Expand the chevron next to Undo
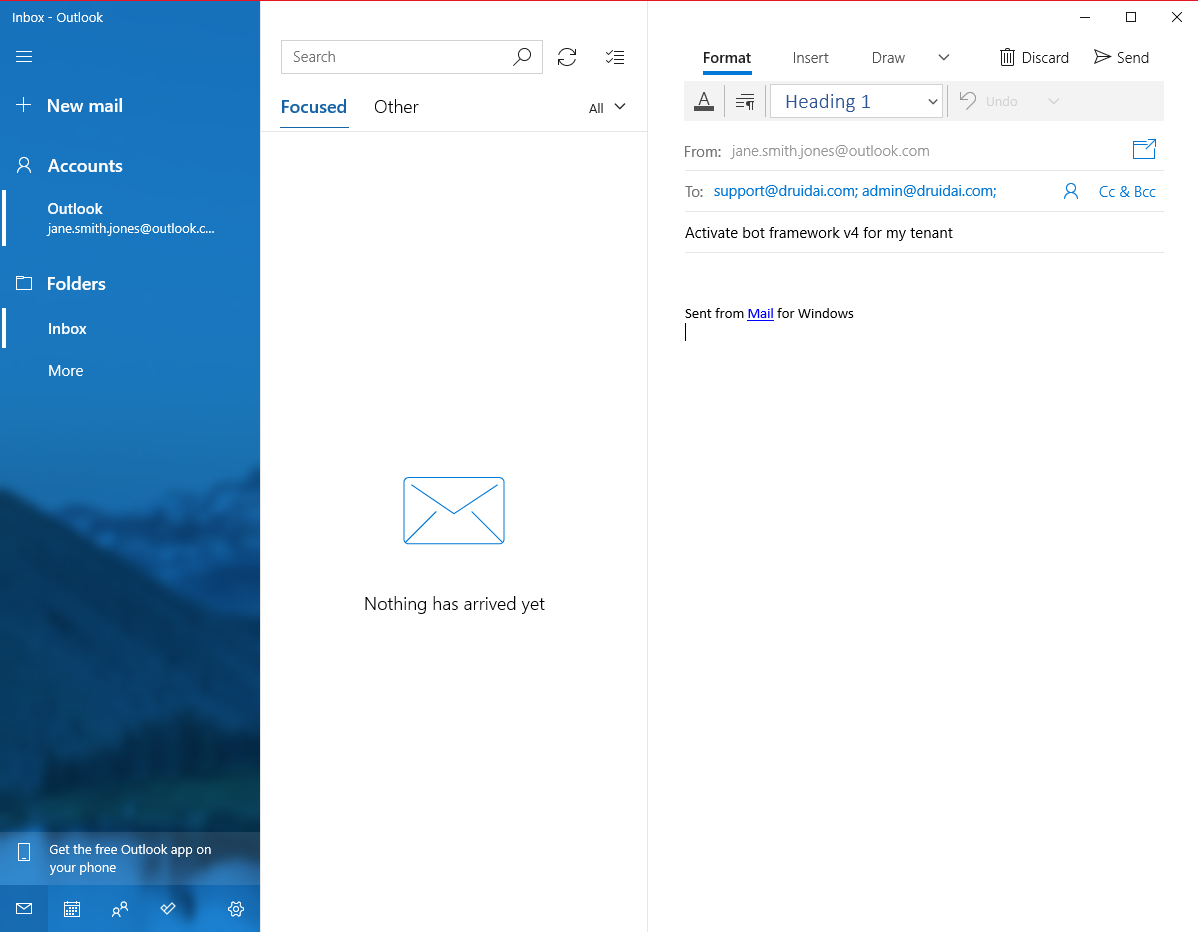The image size is (1198, 932). coord(1054,101)
